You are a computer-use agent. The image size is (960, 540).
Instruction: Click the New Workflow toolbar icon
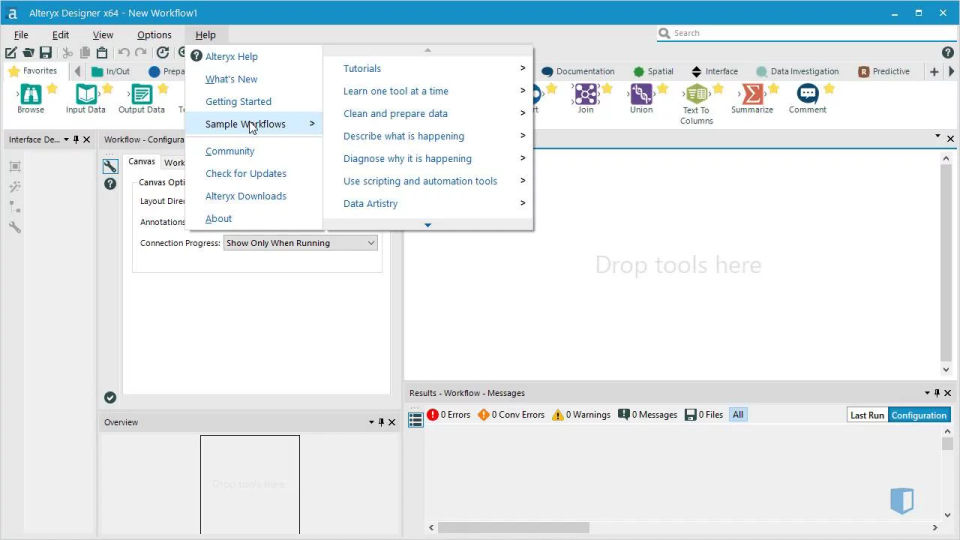point(11,53)
